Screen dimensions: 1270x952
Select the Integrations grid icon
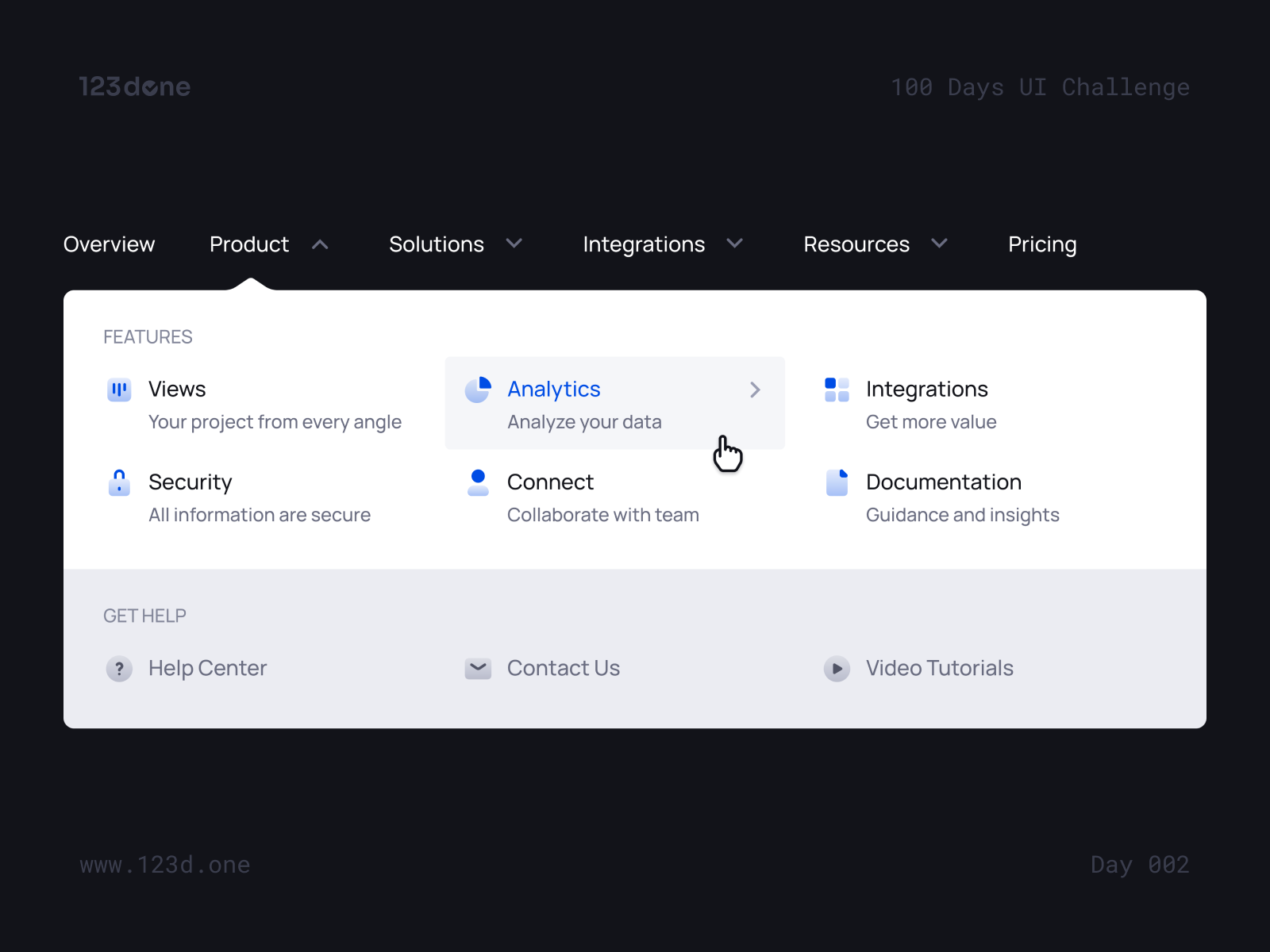[x=836, y=390]
